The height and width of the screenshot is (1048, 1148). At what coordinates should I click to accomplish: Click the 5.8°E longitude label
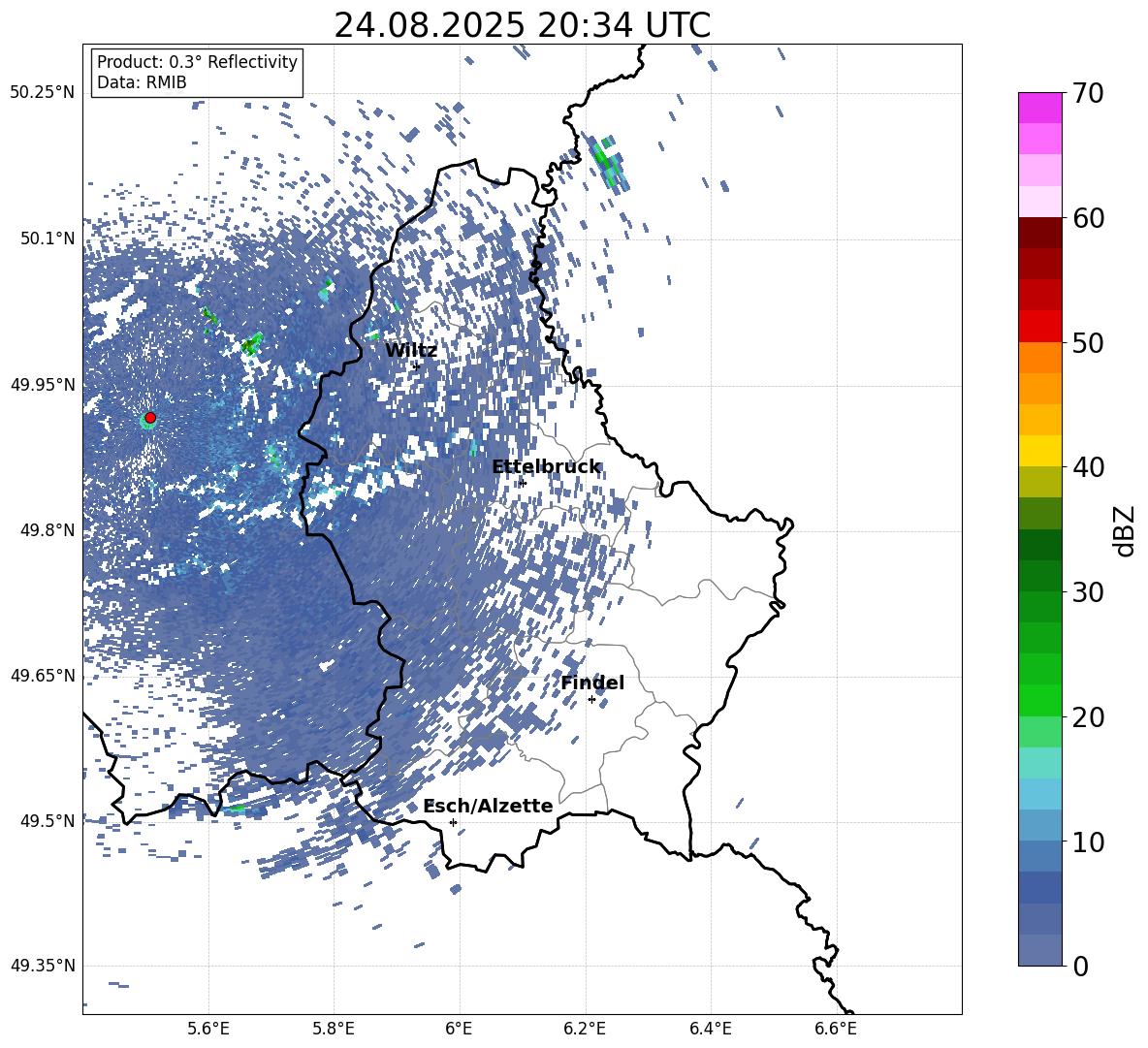[x=334, y=1029]
